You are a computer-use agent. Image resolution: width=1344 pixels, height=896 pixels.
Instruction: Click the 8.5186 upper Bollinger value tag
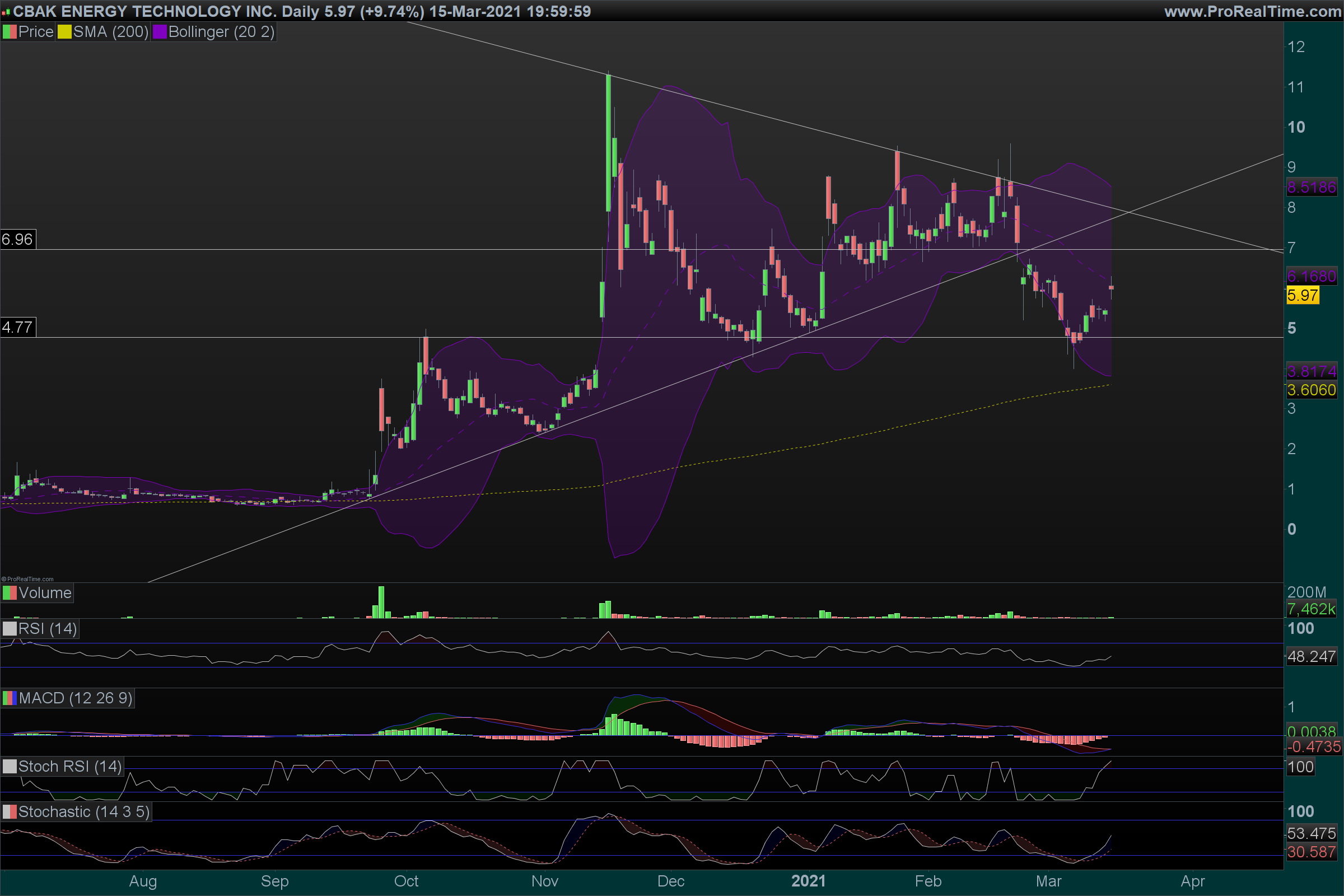(x=1312, y=188)
